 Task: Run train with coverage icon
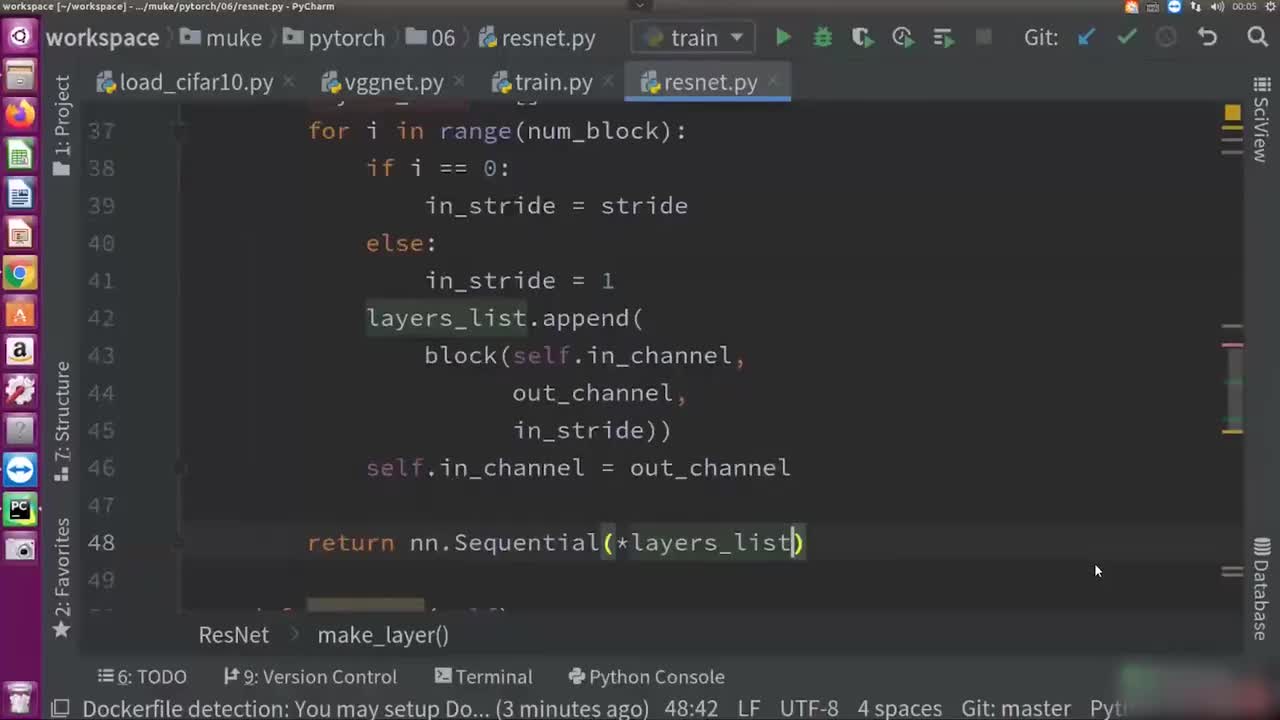tap(862, 38)
